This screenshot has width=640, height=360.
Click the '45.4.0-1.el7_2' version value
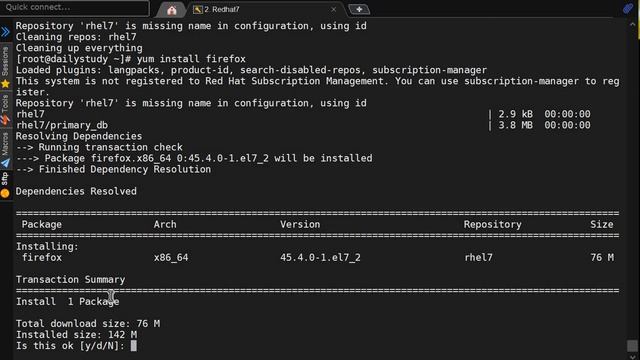pyautogui.click(x=320, y=258)
